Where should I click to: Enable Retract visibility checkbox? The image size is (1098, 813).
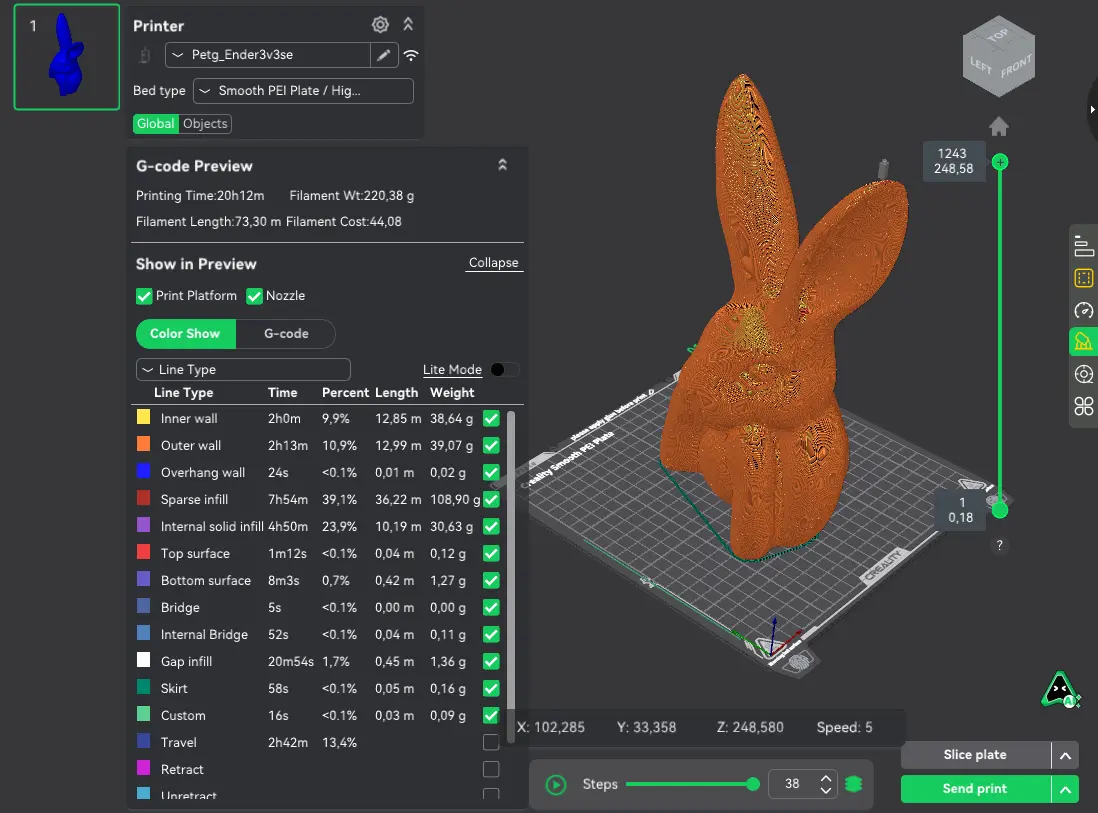coord(492,770)
